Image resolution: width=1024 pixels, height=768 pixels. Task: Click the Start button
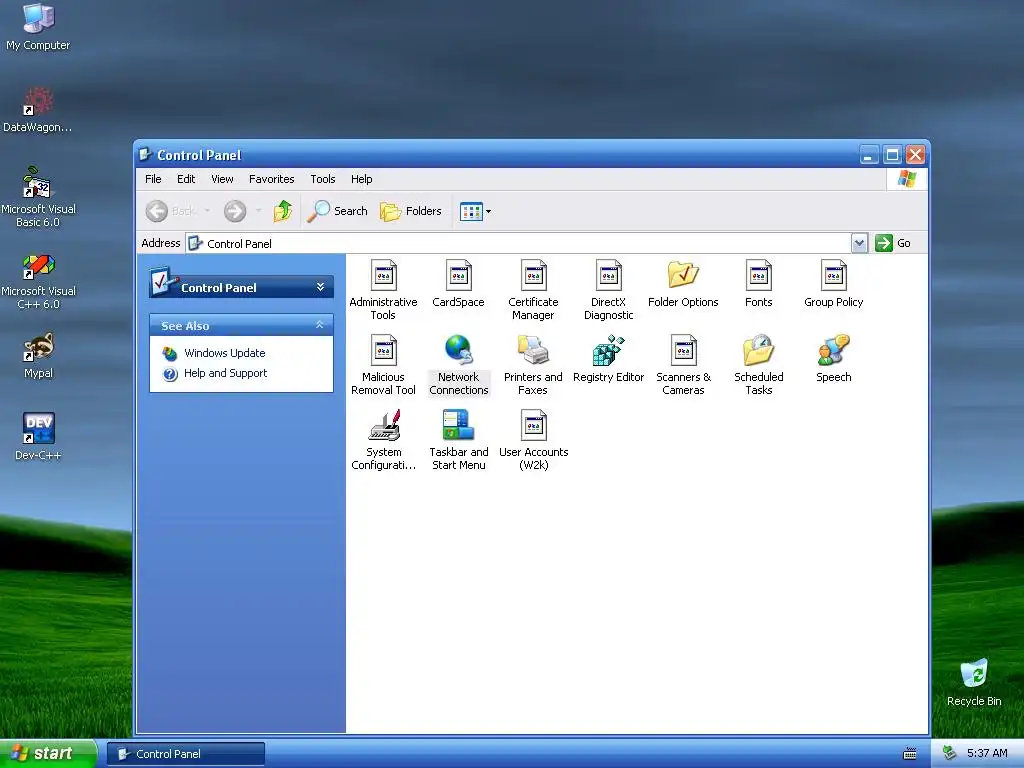[48, 754]
